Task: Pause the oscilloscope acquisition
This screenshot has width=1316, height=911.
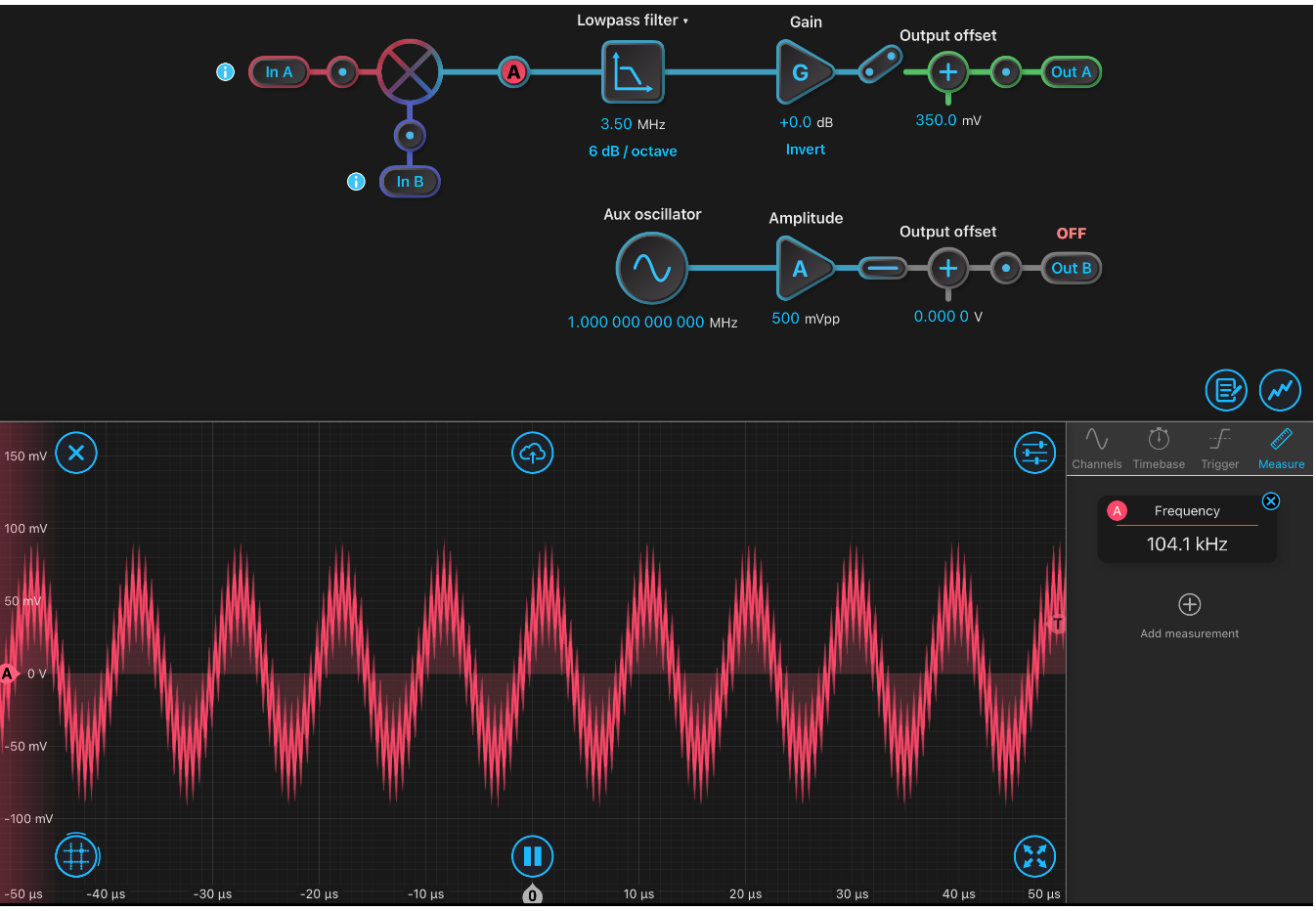Action: (x=533, y=856)
